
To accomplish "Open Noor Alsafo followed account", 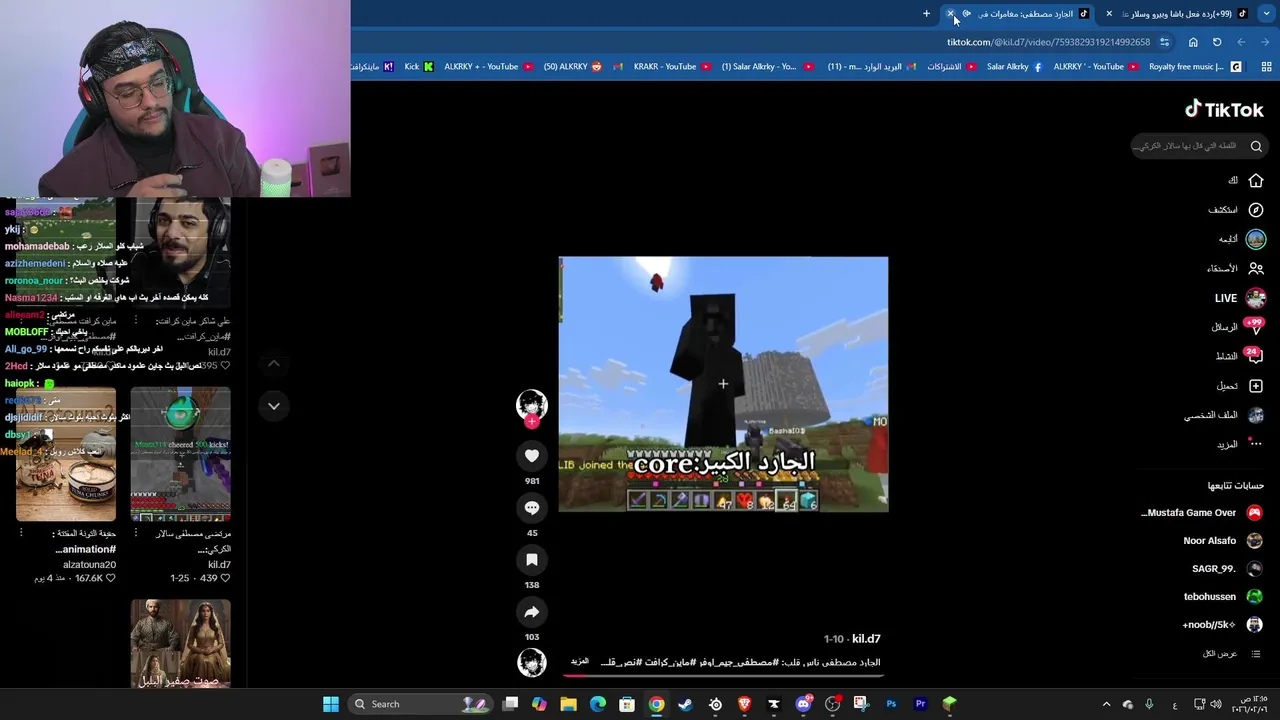I will [x=1223, y=541].
